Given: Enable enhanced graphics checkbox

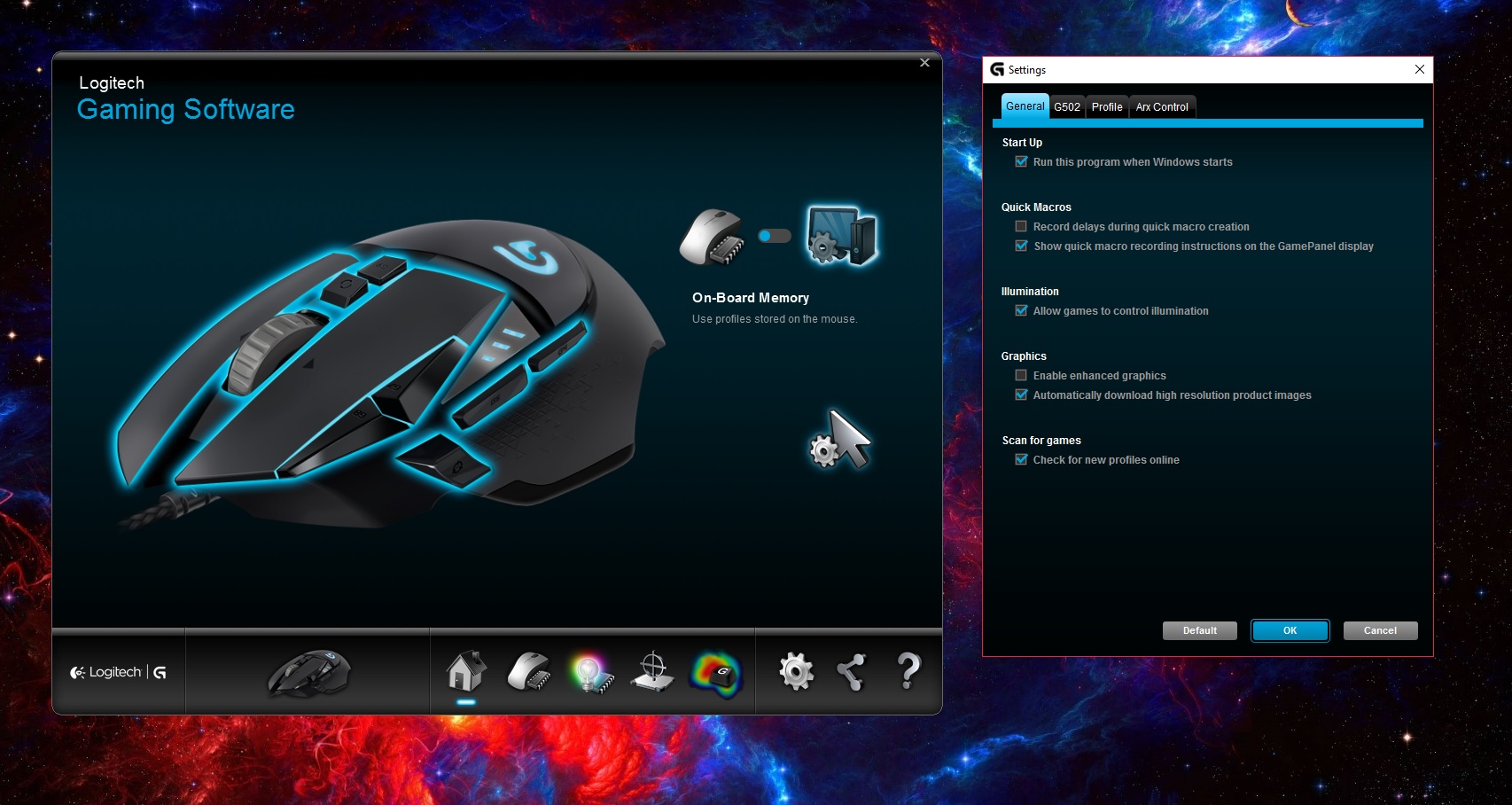Looking at the screenshot, I should [1021, 375].
